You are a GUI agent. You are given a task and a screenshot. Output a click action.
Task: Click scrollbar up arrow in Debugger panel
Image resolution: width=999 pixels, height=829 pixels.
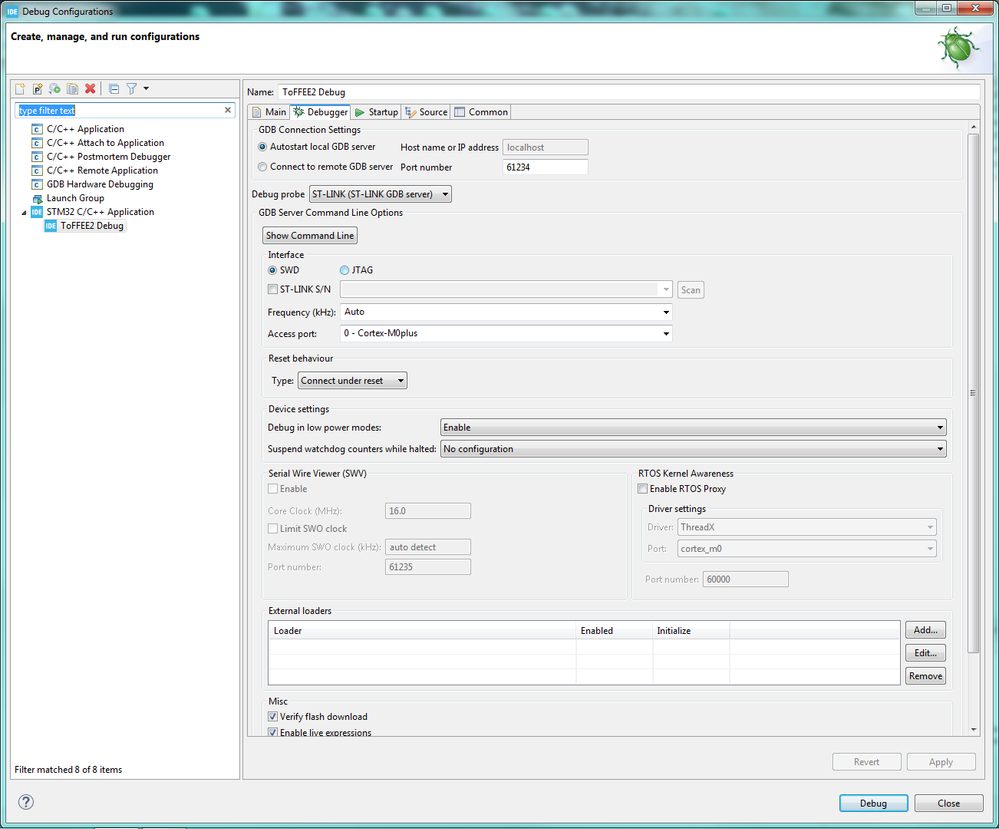(974, 128)
